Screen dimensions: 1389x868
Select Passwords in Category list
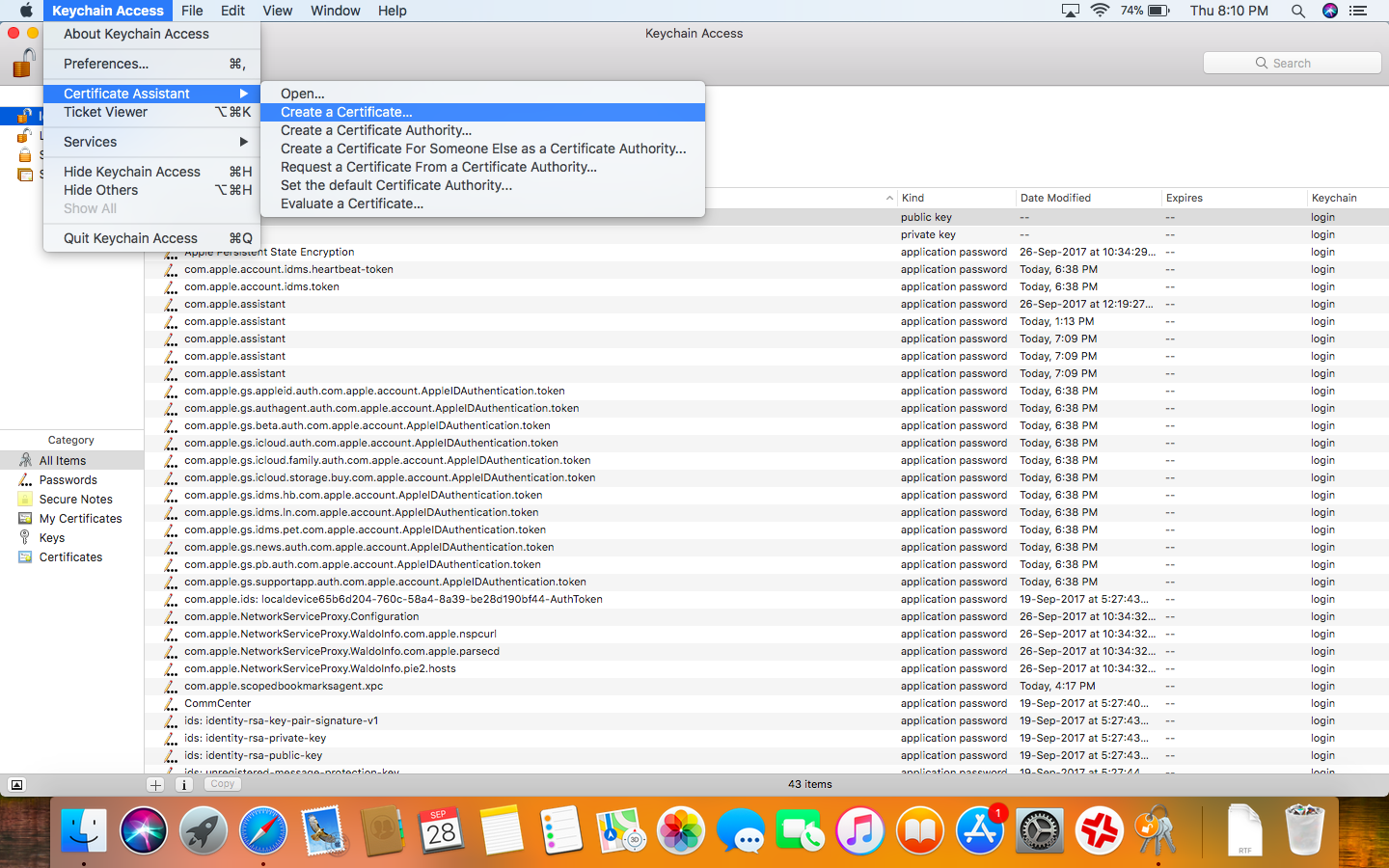pyautogui.click(x=71, y=480)
